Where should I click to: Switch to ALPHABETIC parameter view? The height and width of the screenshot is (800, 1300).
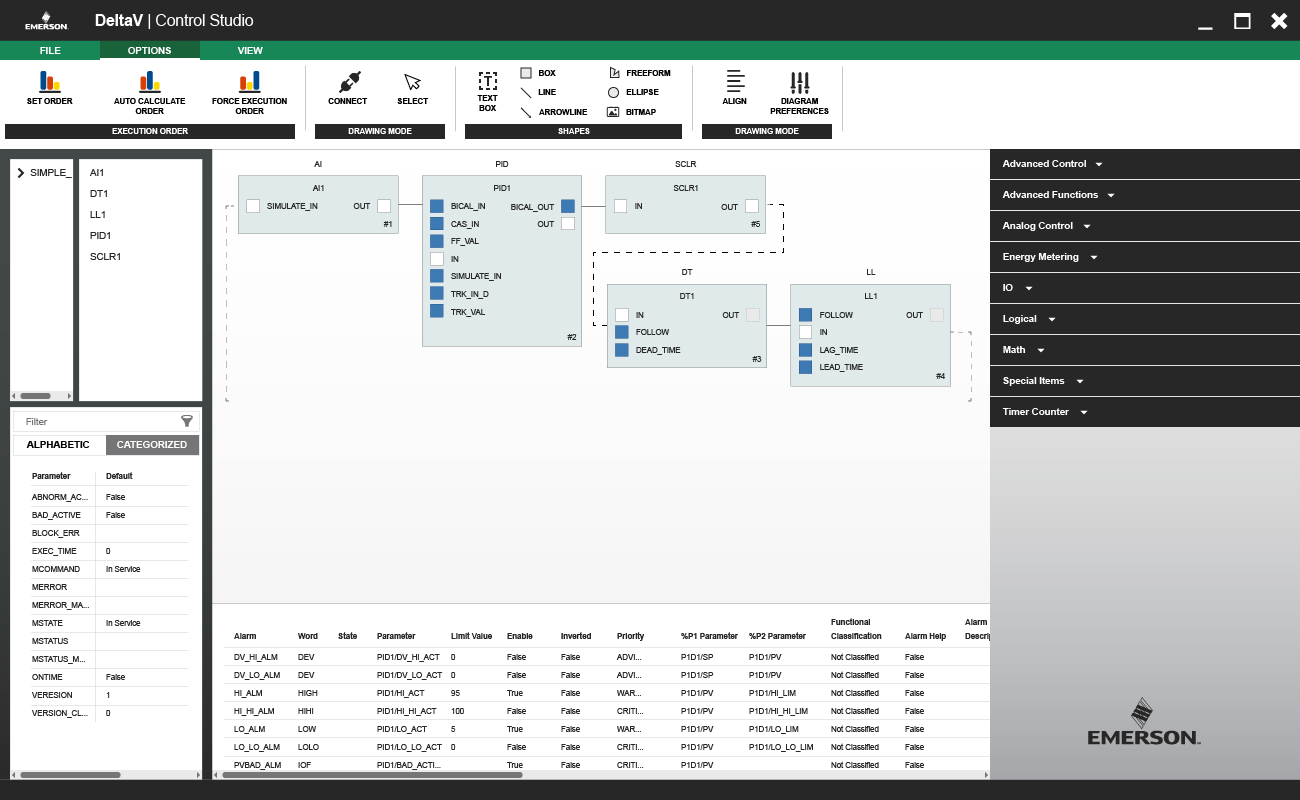click(58, 445)
